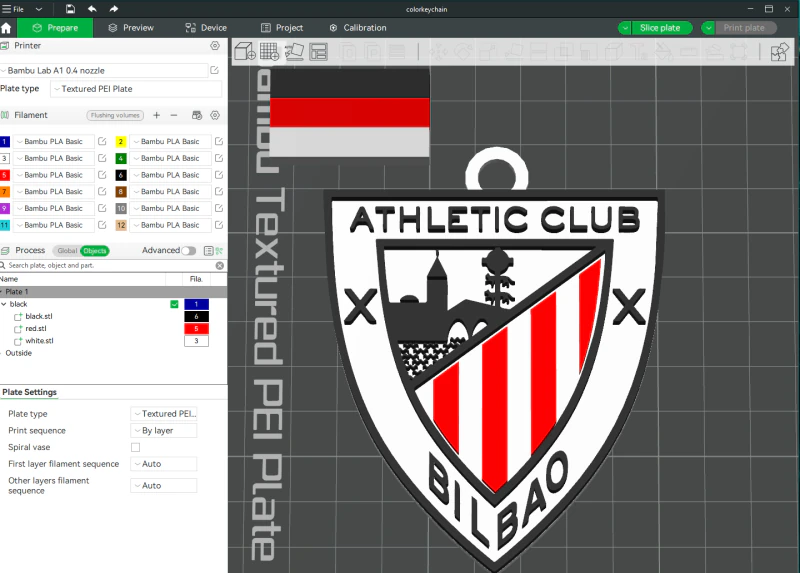Edit Bambu Lab A1 printer preset
The height and width of the screenshot is (573, 800).
(214, 70)
